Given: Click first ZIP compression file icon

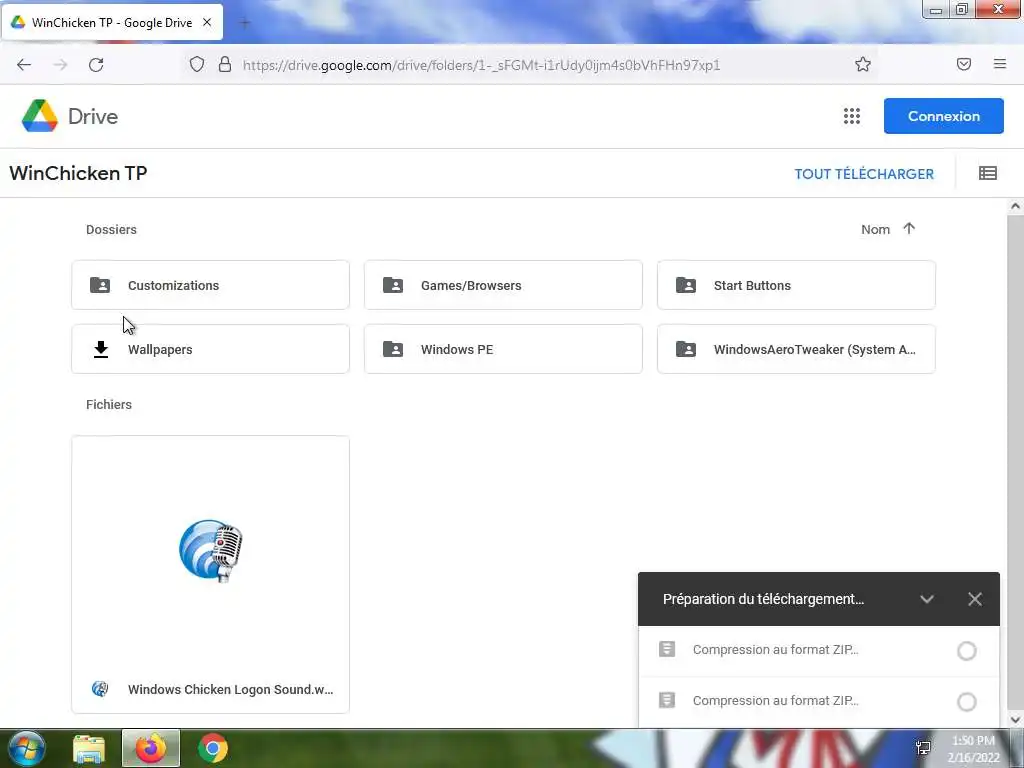Looking at the screenshot, I should tap(667, 649).
